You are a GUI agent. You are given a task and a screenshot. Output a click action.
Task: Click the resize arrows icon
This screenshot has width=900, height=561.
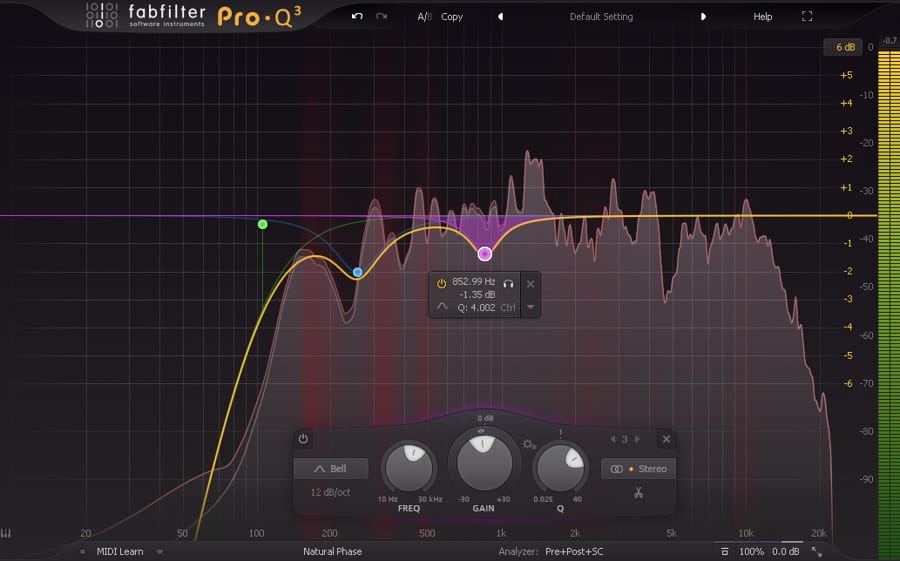tap(816, 552)
